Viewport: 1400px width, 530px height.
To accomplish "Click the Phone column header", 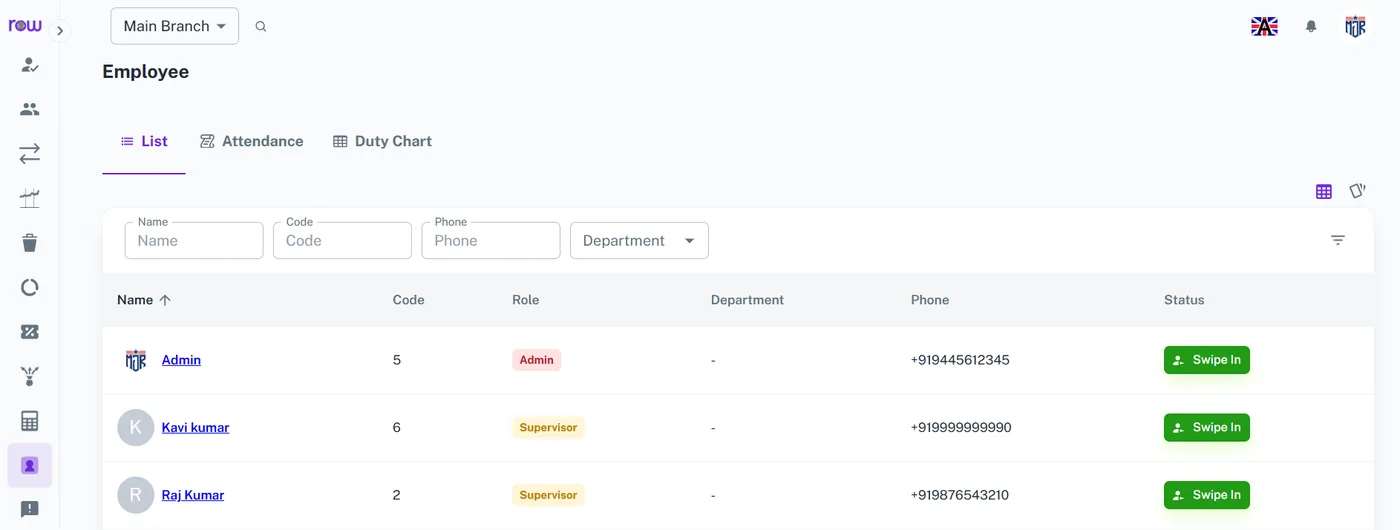I will pos(930,300).
